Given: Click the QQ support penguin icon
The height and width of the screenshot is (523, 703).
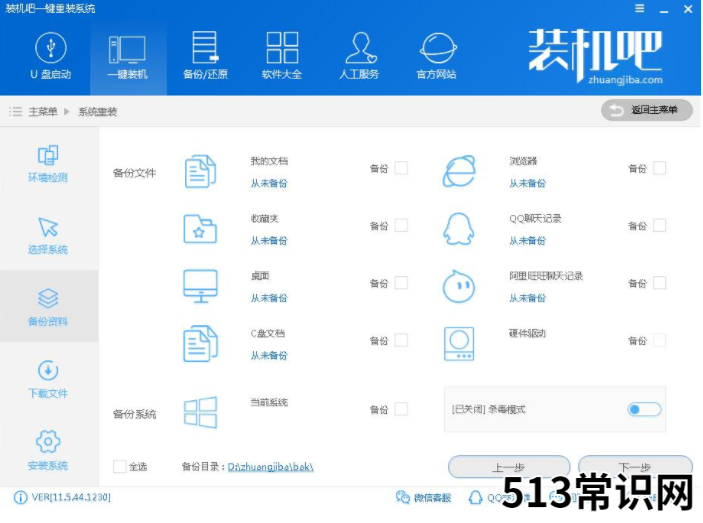Looking at the screenshot, I should [x=475, y=497].
